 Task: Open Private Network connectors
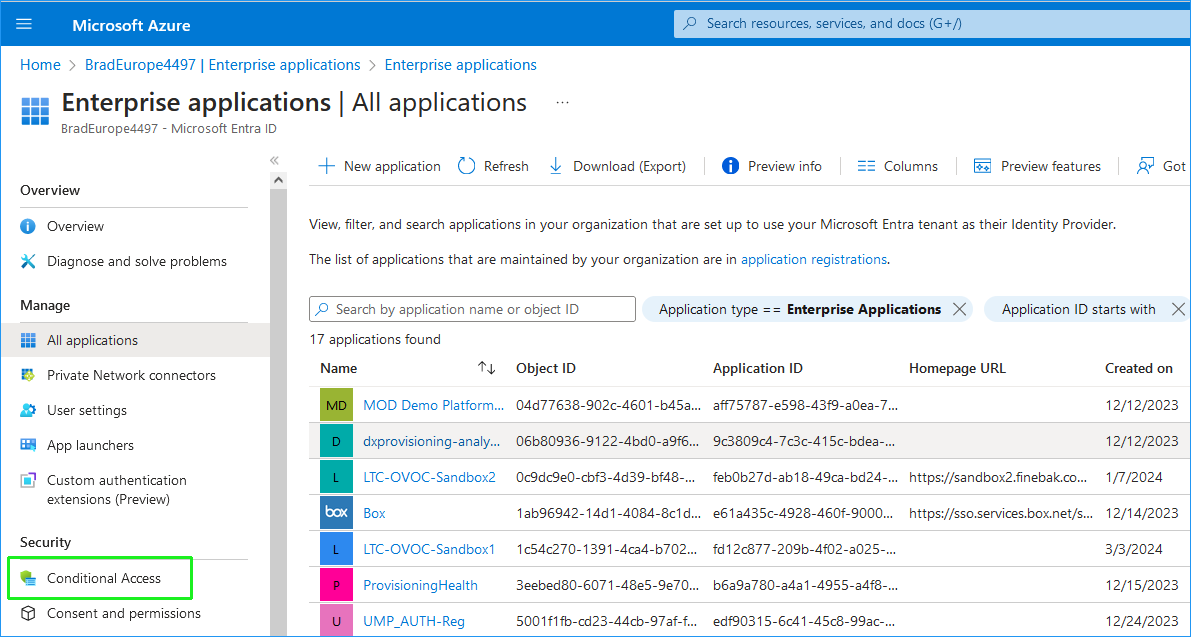pos(131,375)
